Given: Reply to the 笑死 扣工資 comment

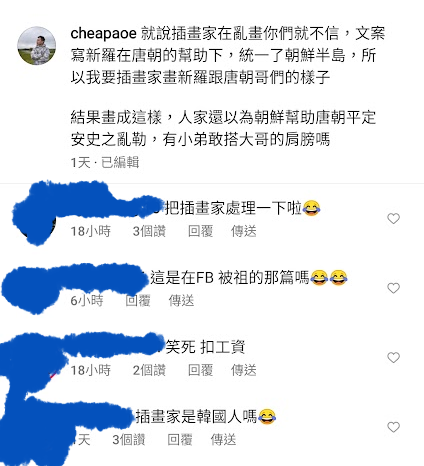Looking at the screenshot, I should [x=200, y=370].
